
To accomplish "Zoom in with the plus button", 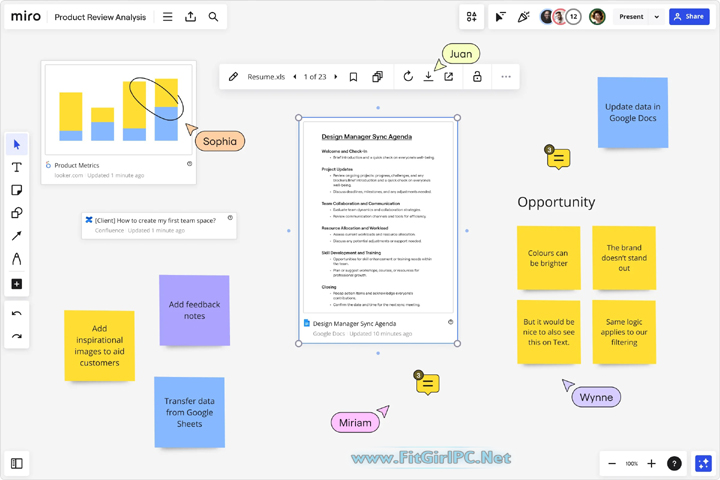I will pos(651,464).
